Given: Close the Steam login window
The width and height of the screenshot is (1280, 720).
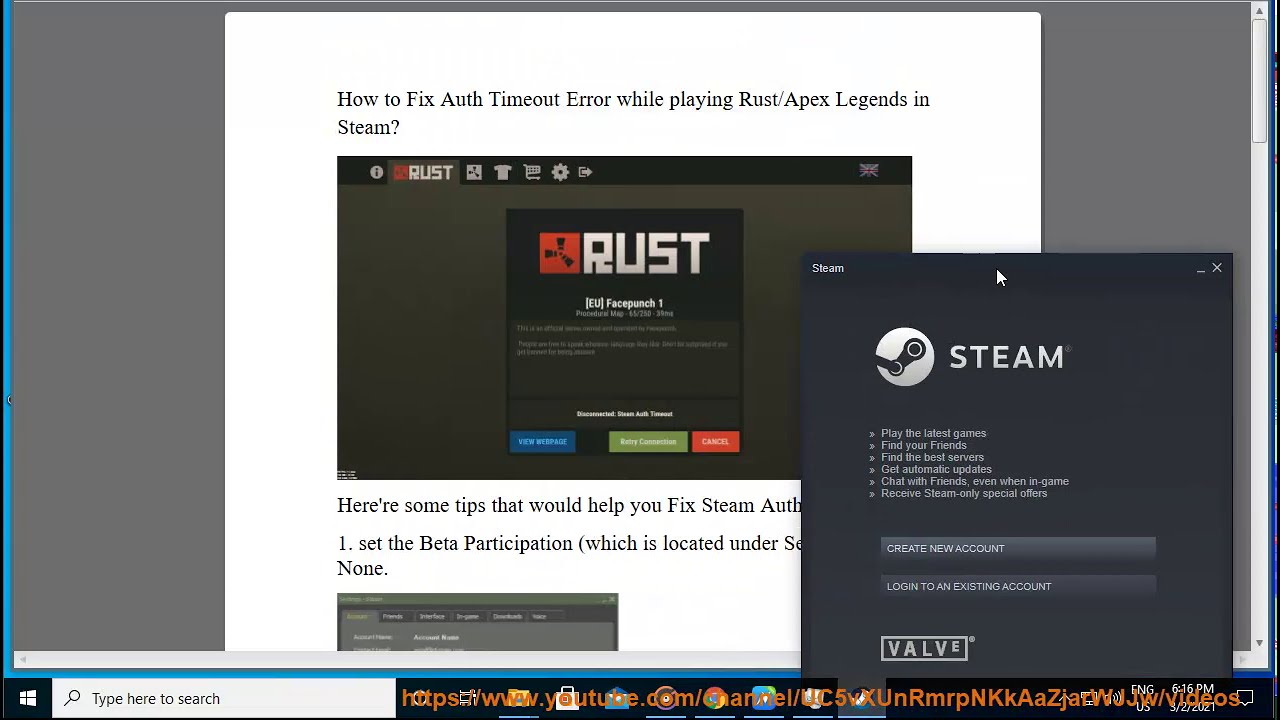Looking at the screenshot, I should (x=1217, y=268).
